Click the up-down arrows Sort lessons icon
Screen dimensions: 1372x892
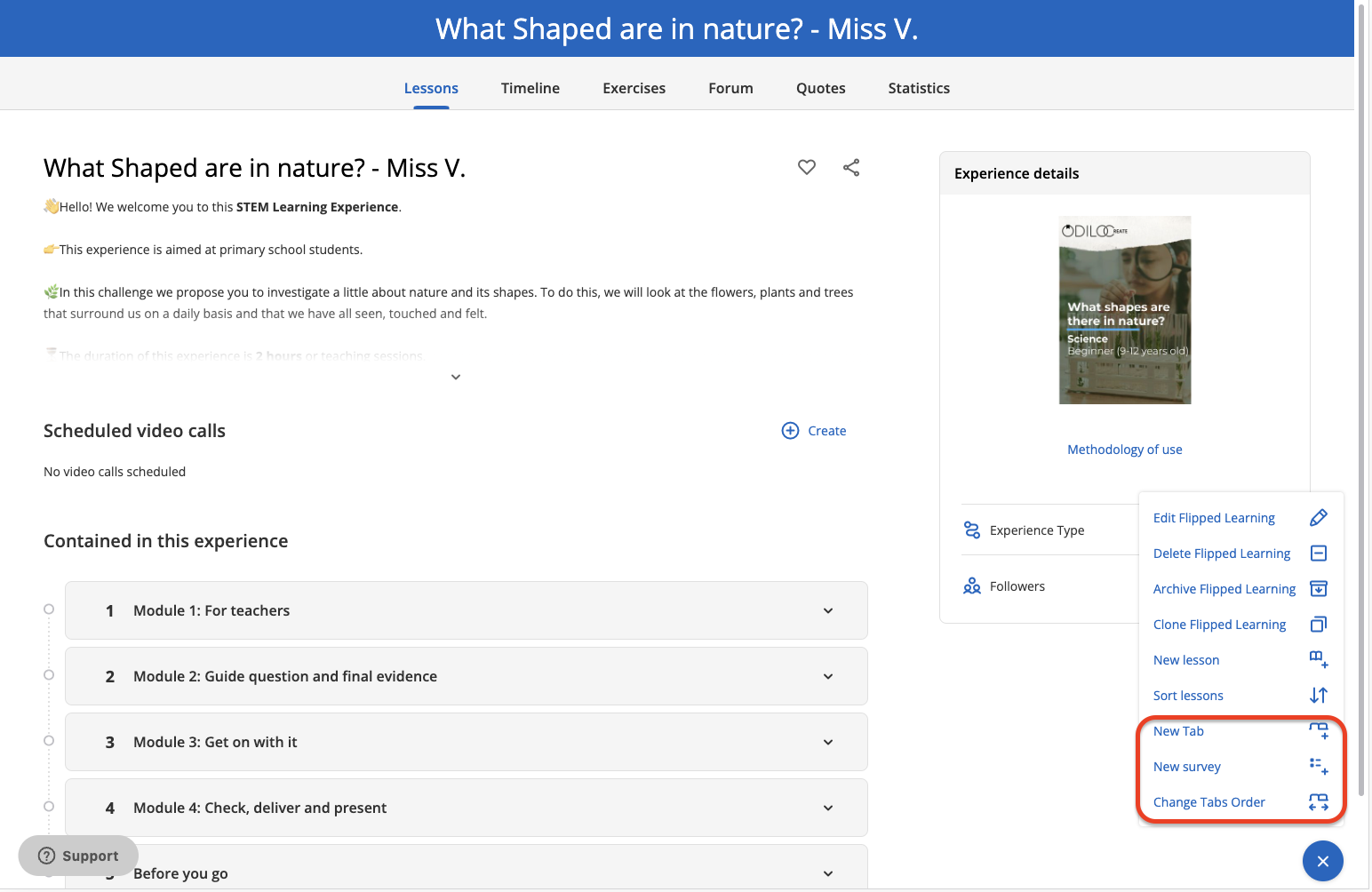click(x=1319, y=696)
